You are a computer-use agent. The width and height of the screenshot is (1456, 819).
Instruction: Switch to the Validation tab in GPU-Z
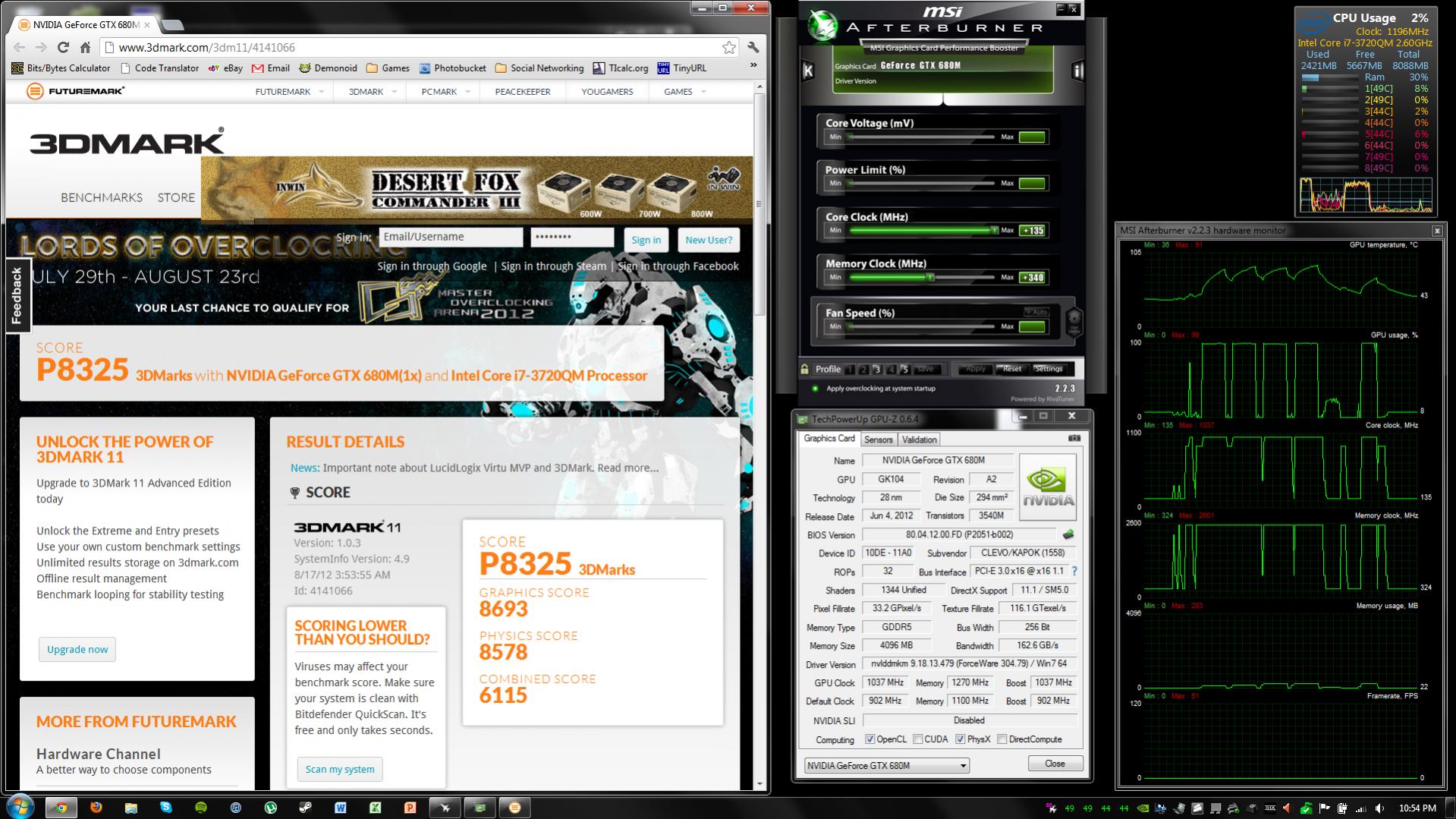[919, 439]
